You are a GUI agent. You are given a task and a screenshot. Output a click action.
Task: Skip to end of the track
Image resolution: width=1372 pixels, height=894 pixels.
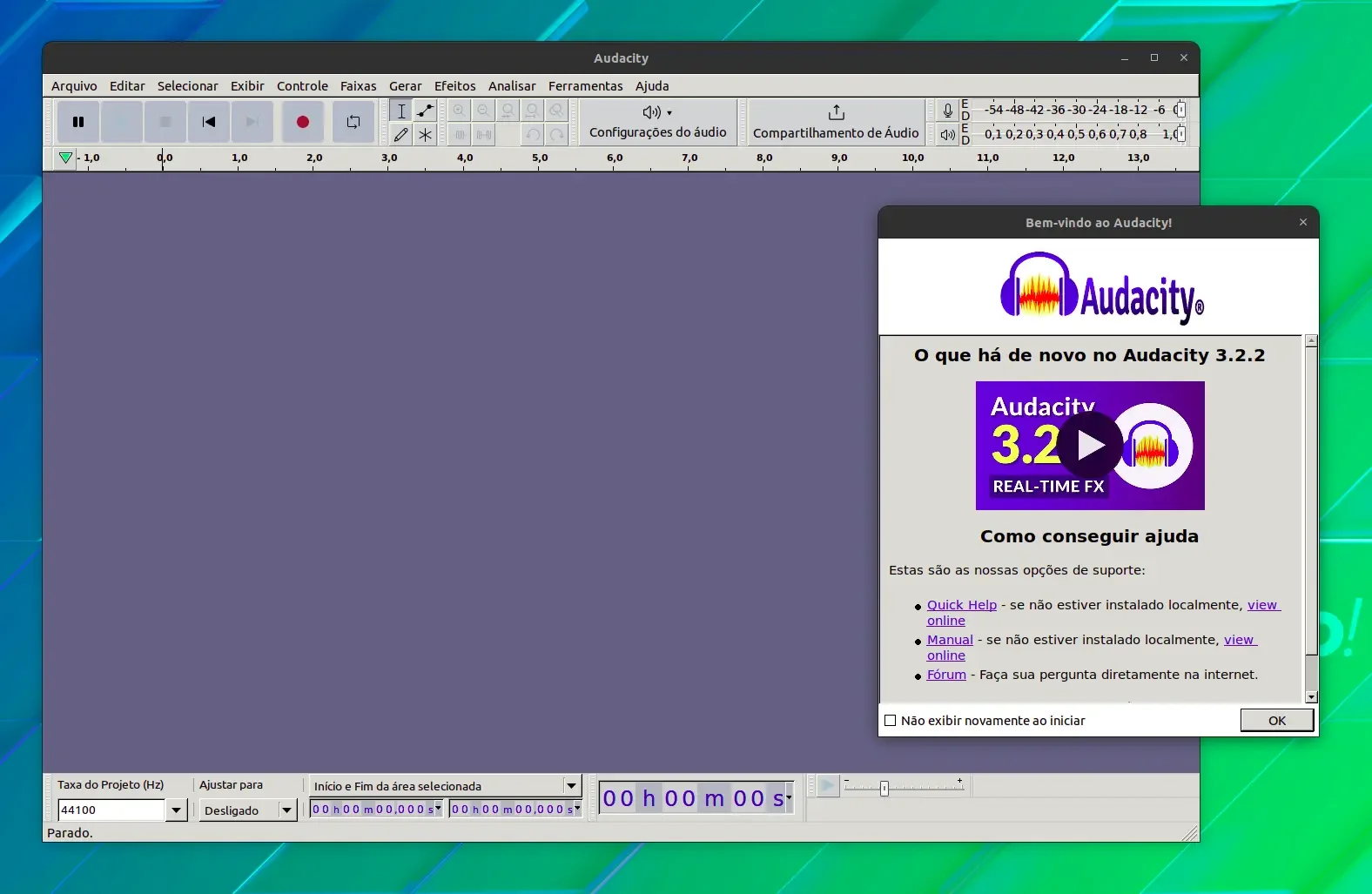(x=252, y=122)
